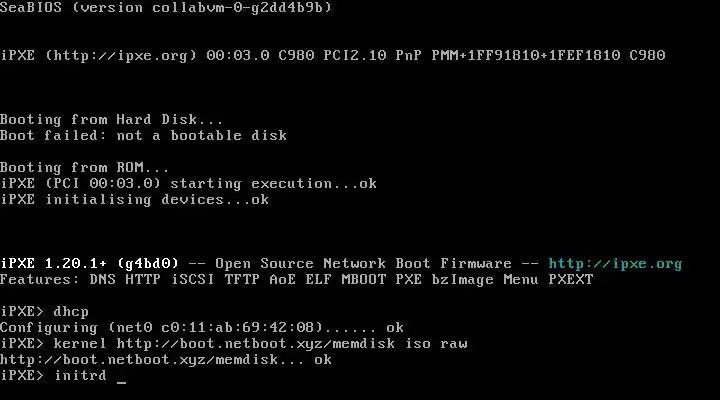Click the 'Boot failed: not a bootable disk' message
Viewport: 720px width, 400px height.
tap(143, 135)
